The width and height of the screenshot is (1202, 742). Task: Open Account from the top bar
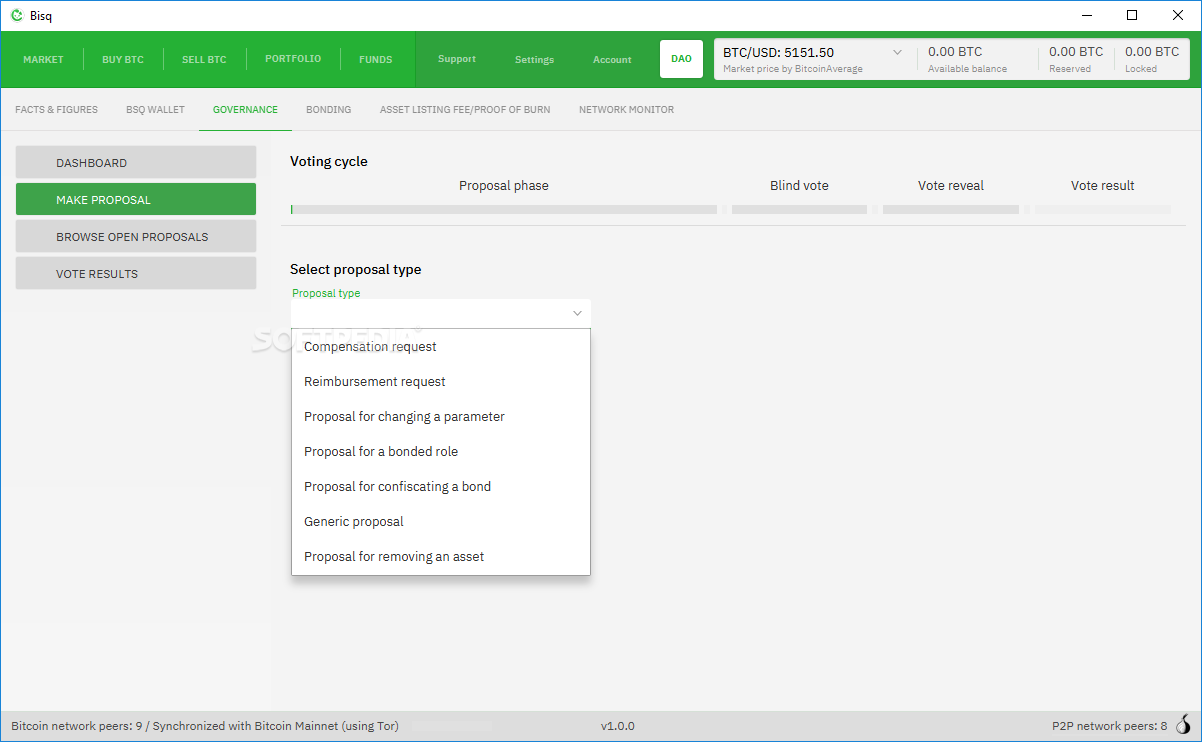[x=612, y=60]
